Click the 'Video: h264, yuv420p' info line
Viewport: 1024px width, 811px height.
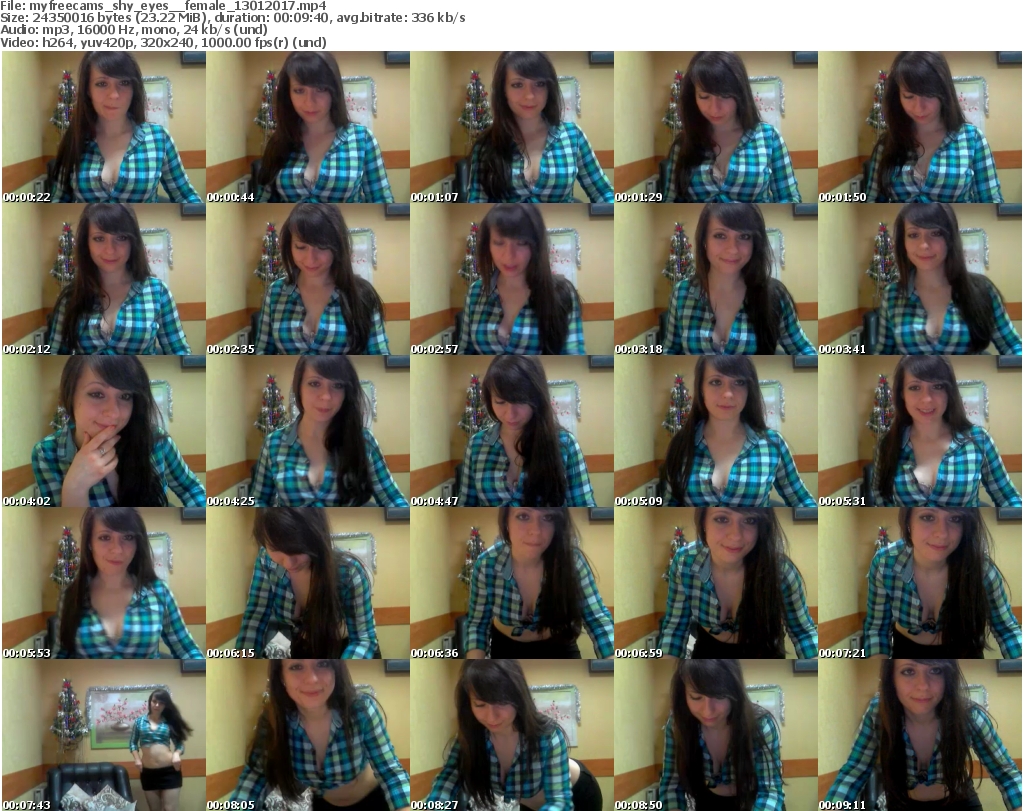[163, 42]
